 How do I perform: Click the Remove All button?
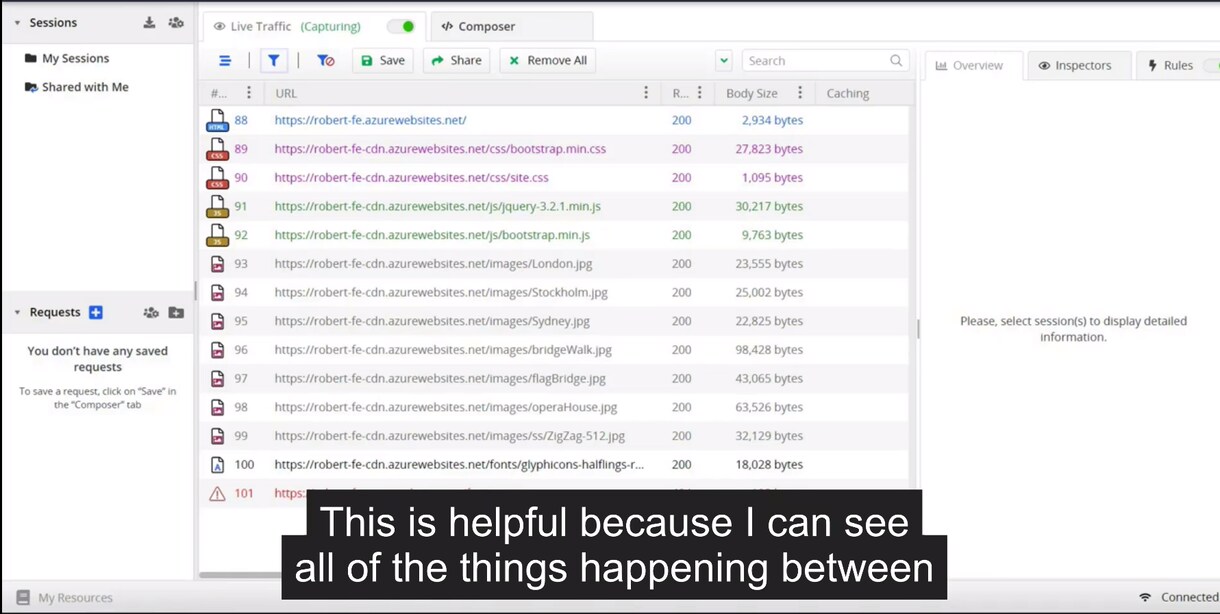click(548, 61)
